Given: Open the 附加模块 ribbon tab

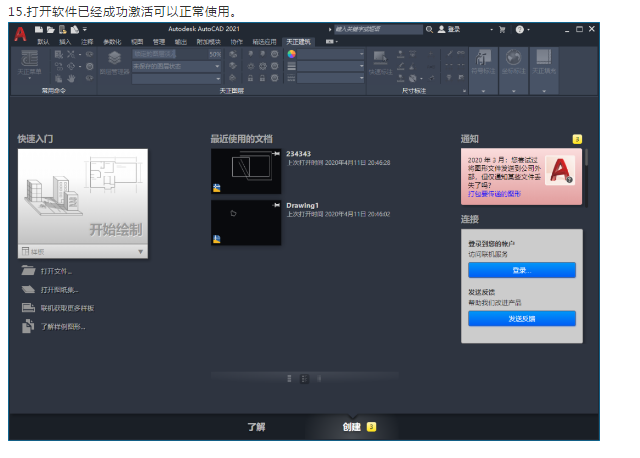Looking at the screenshot, I should (x=209, y=42).
